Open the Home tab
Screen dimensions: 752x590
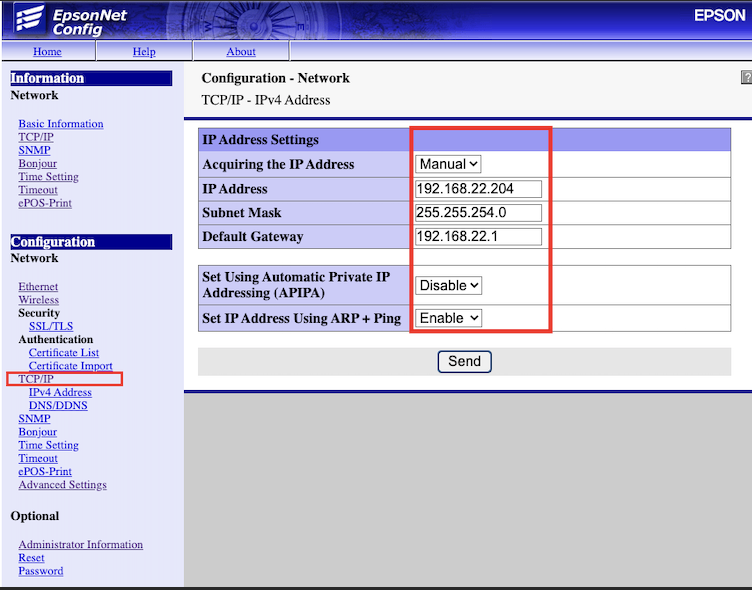[x=47, y=51]
